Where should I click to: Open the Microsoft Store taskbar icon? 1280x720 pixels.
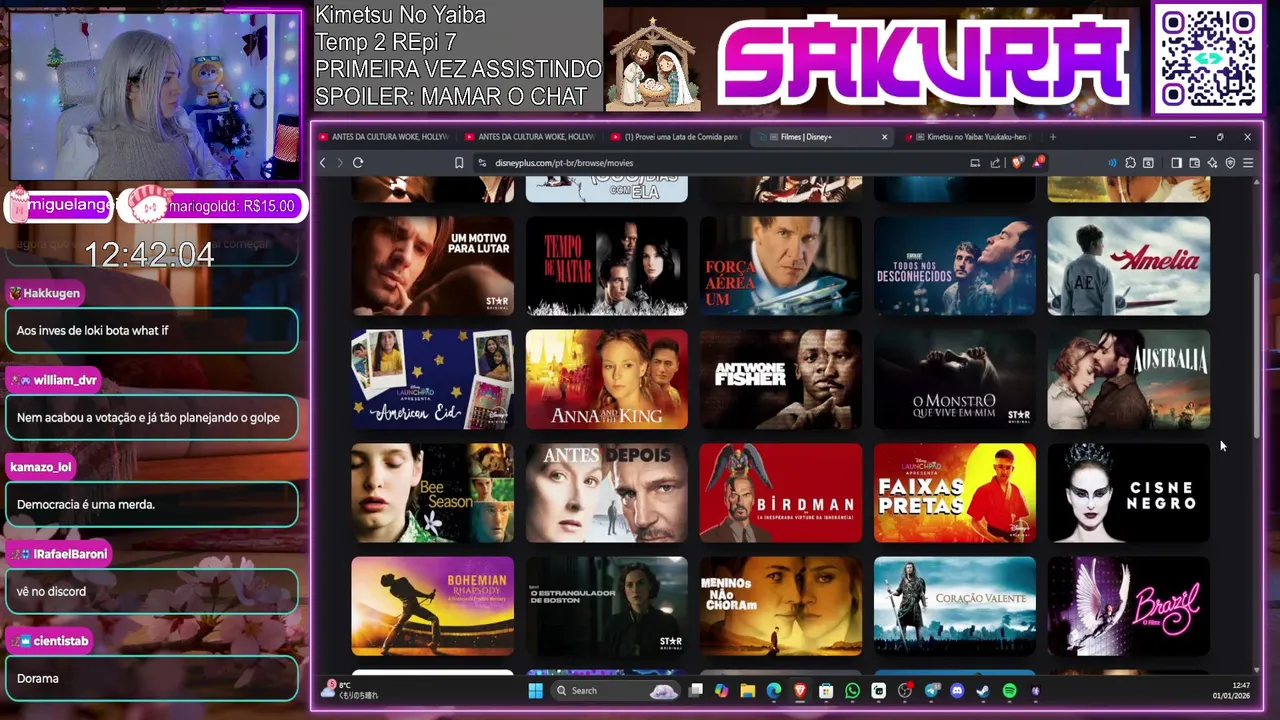pos(826,691)
